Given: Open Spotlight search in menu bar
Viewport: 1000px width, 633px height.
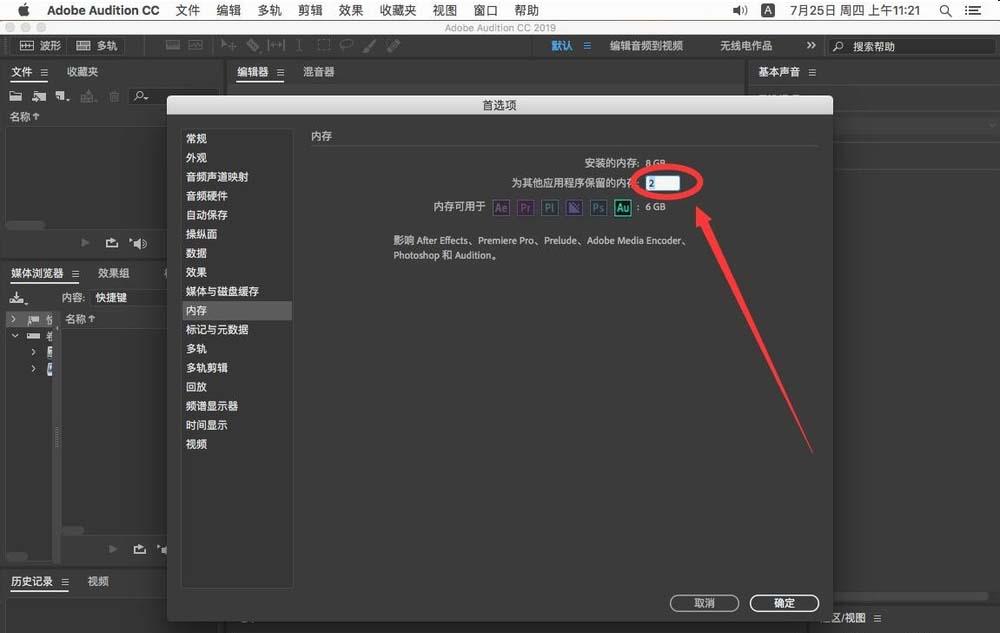Looking at the screenshot, I should pos(945,10).
